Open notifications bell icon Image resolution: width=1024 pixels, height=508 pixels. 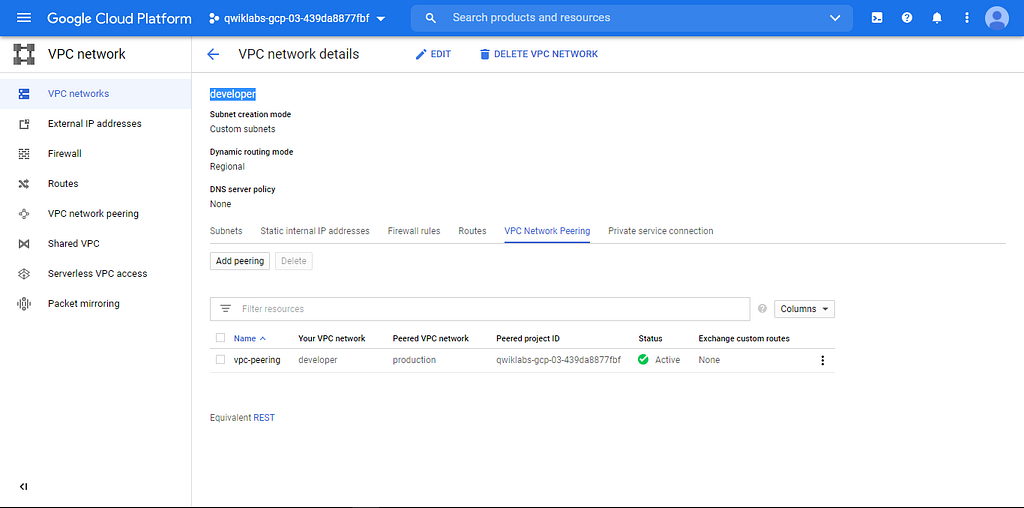tap(937, 18)
